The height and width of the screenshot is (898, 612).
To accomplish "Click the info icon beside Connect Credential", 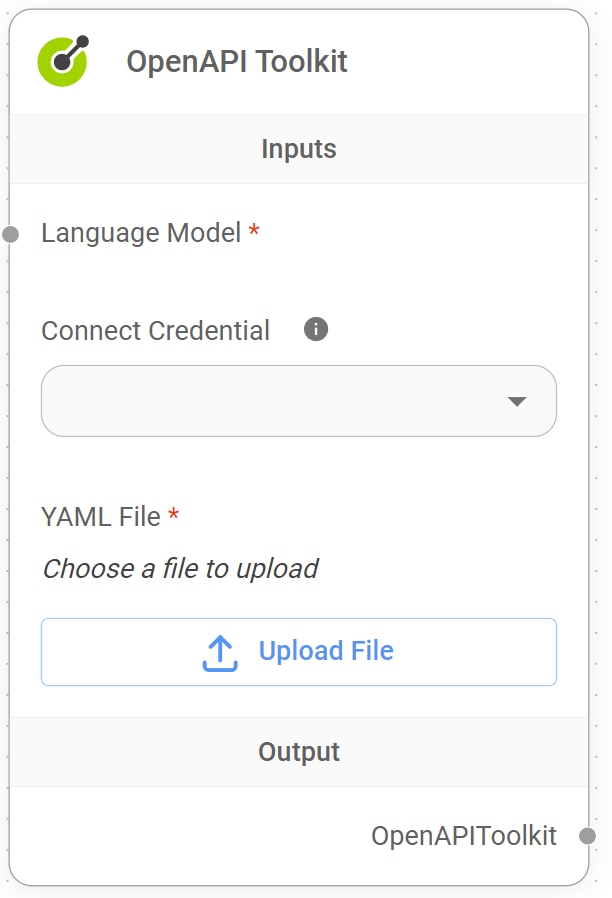I will click(315, 328).
